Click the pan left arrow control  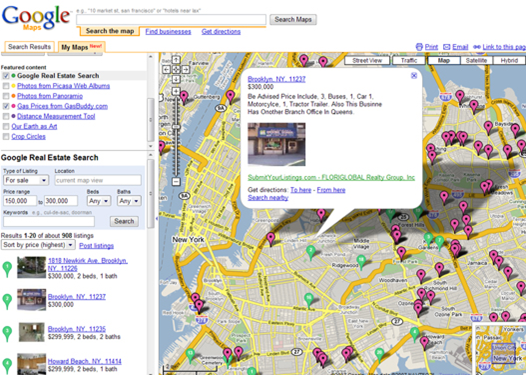tap(167, 69)
